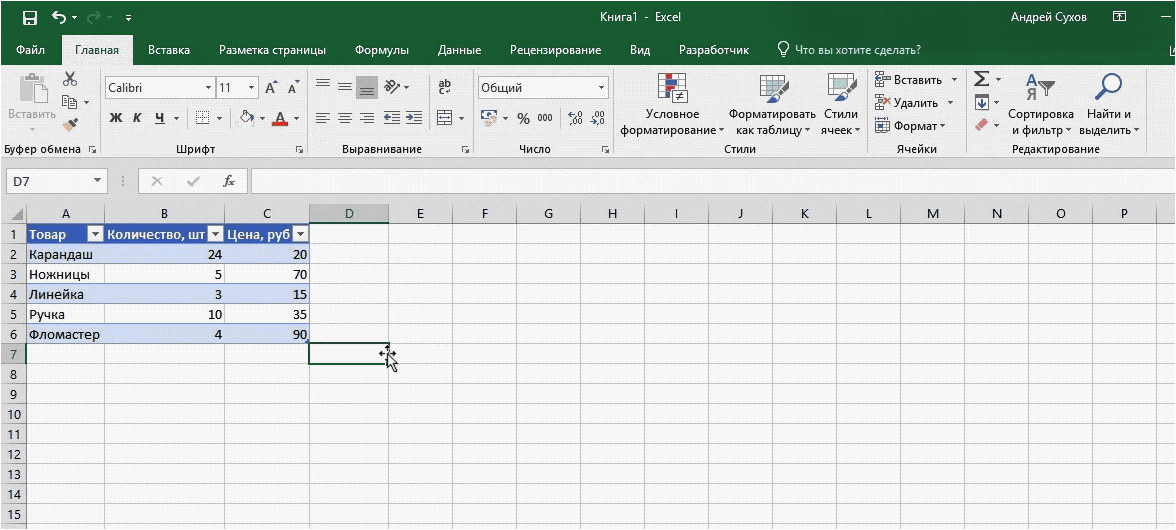1176x530 pixels.
Task: Click the Format Painter brush icon
Action: point(70,125)
